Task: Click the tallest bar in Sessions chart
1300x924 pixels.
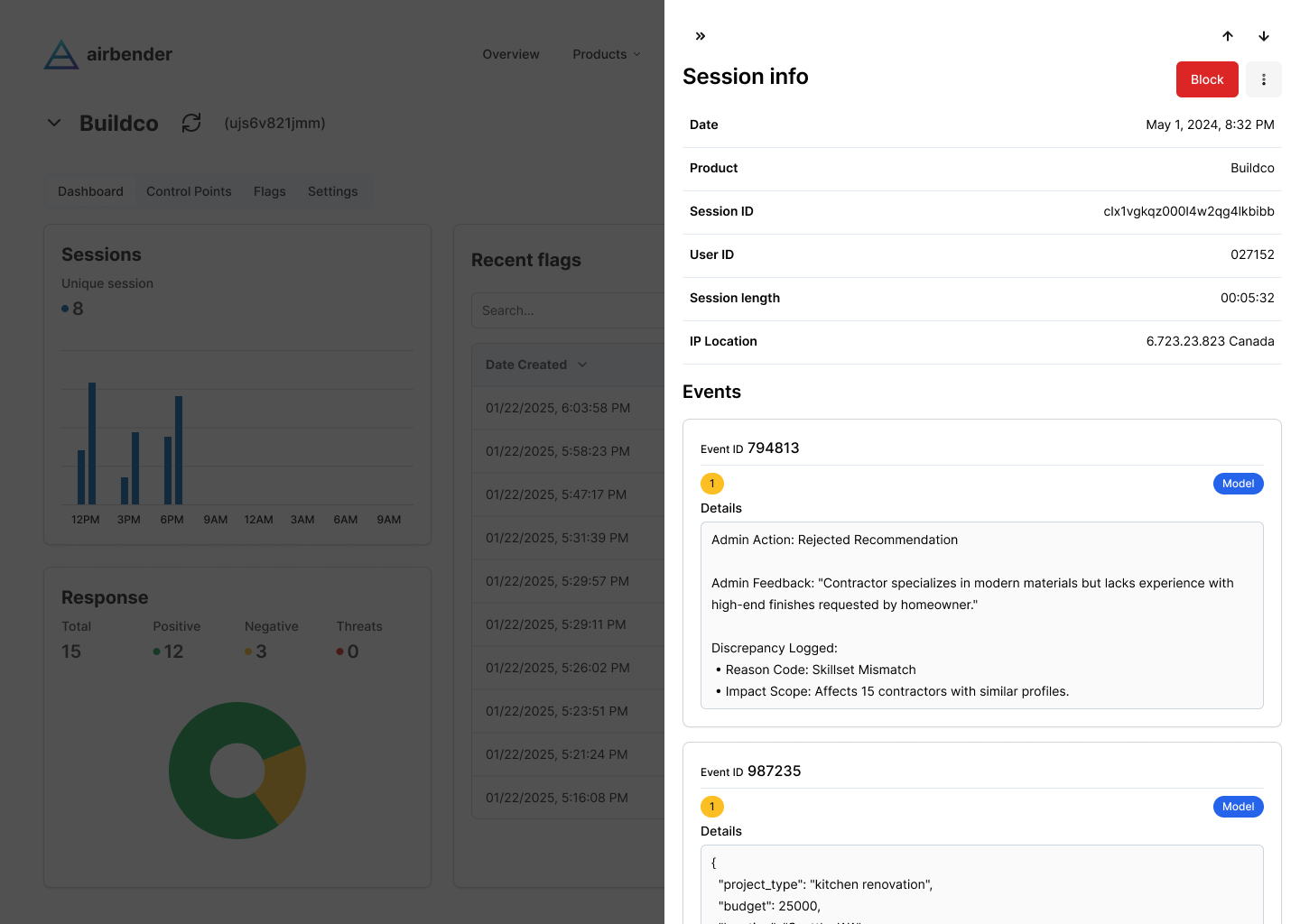Action: click(x=92, y=443)
